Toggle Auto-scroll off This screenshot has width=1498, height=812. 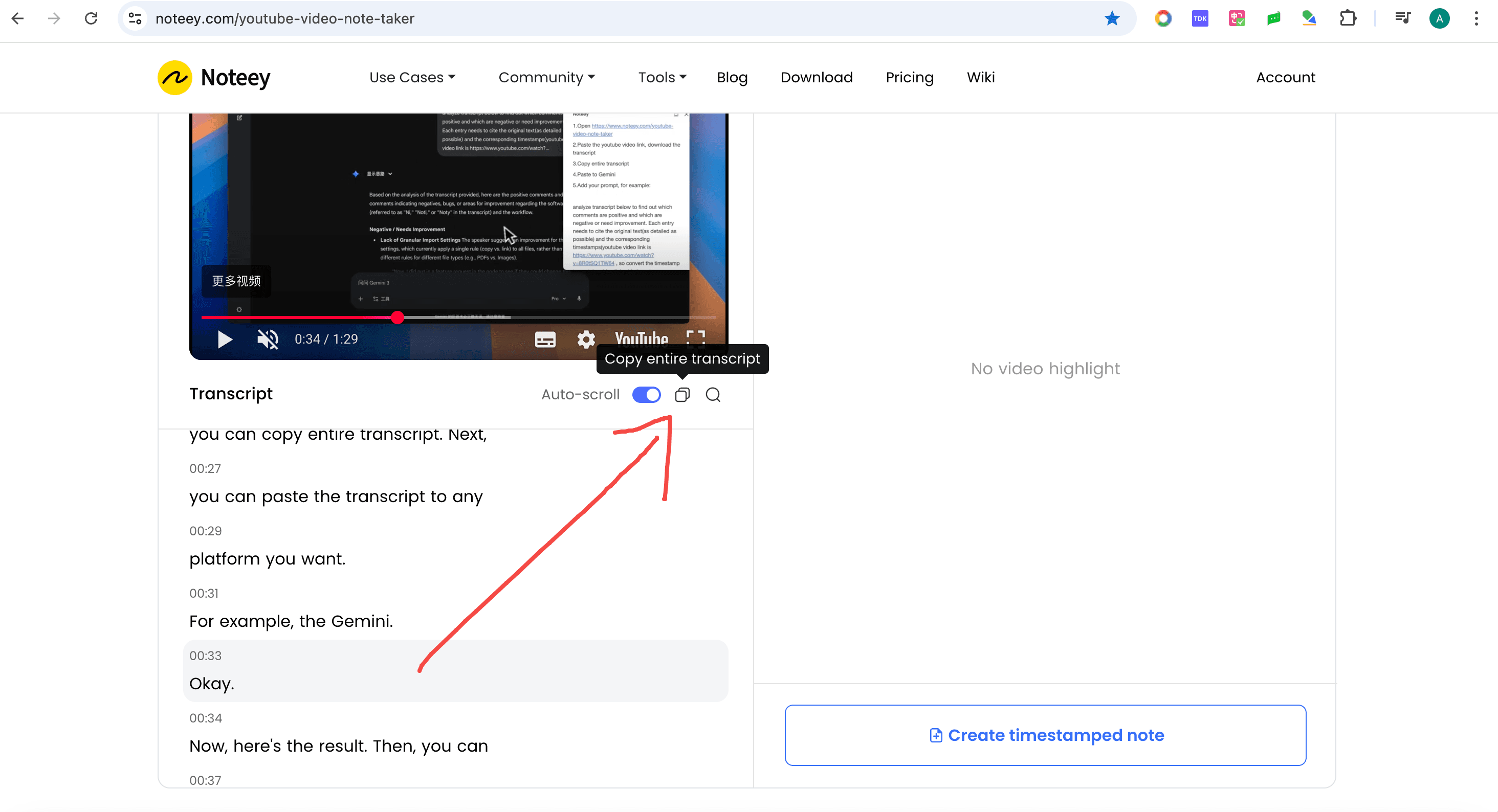(646, 395)
